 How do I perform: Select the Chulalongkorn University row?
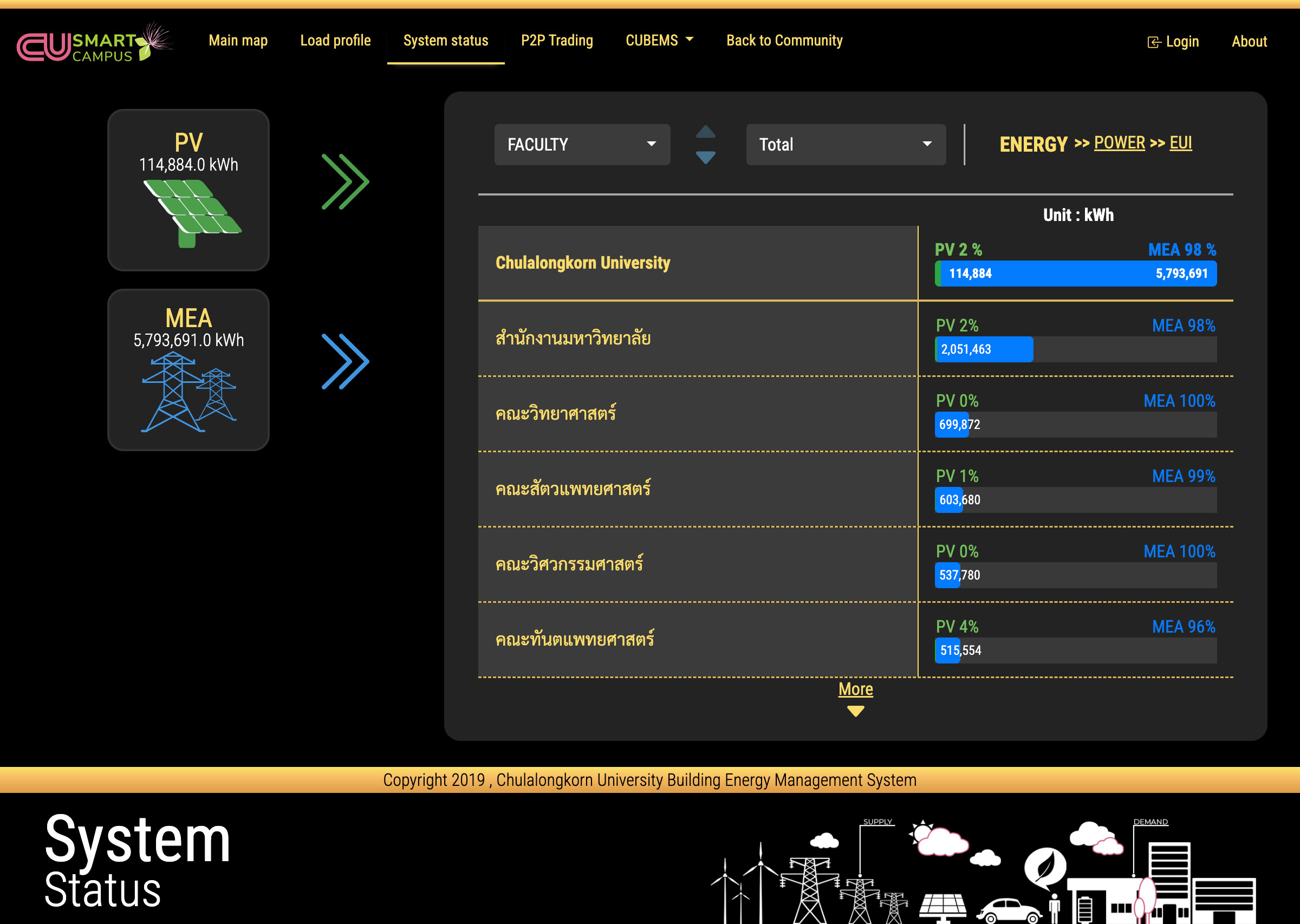(855, 263)
